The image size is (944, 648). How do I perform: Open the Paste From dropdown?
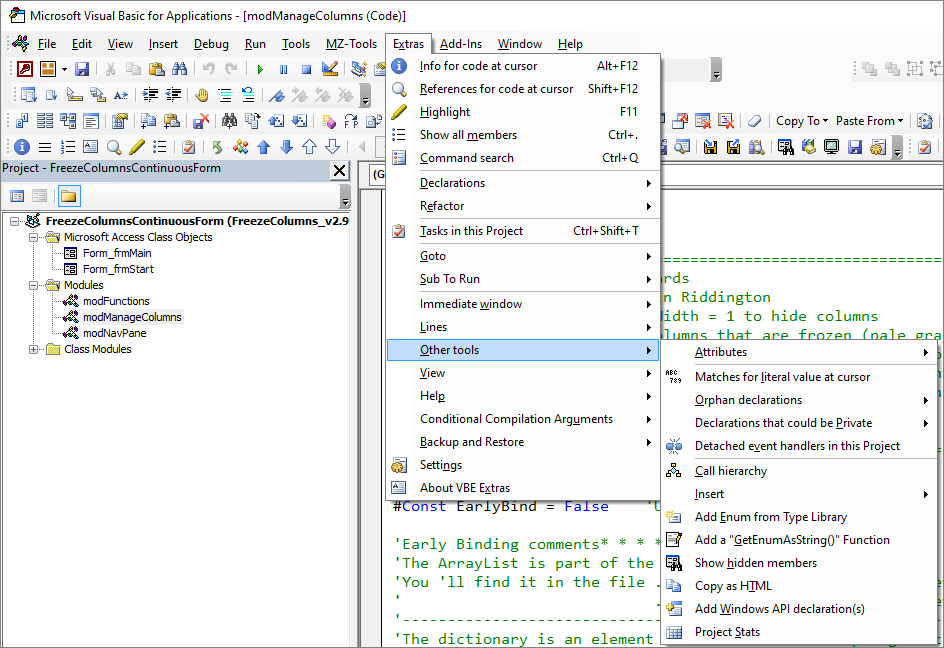[x=870, y=121]
